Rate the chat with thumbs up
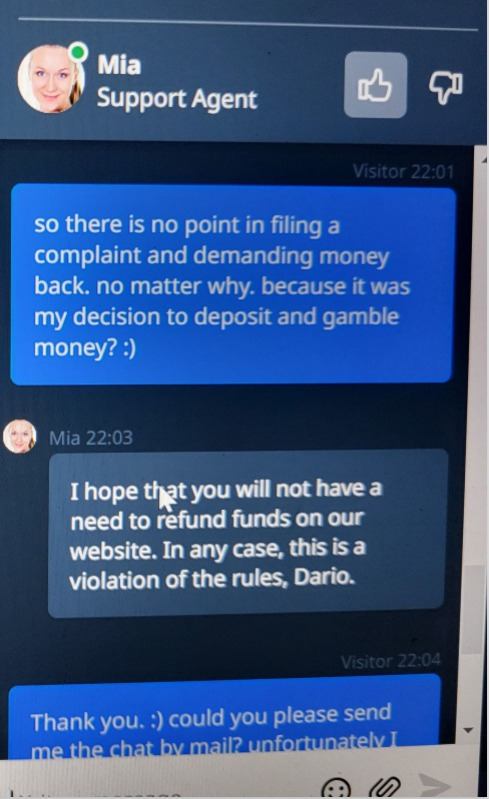Viewport: 489px width, 799px height. pos(375,85)
